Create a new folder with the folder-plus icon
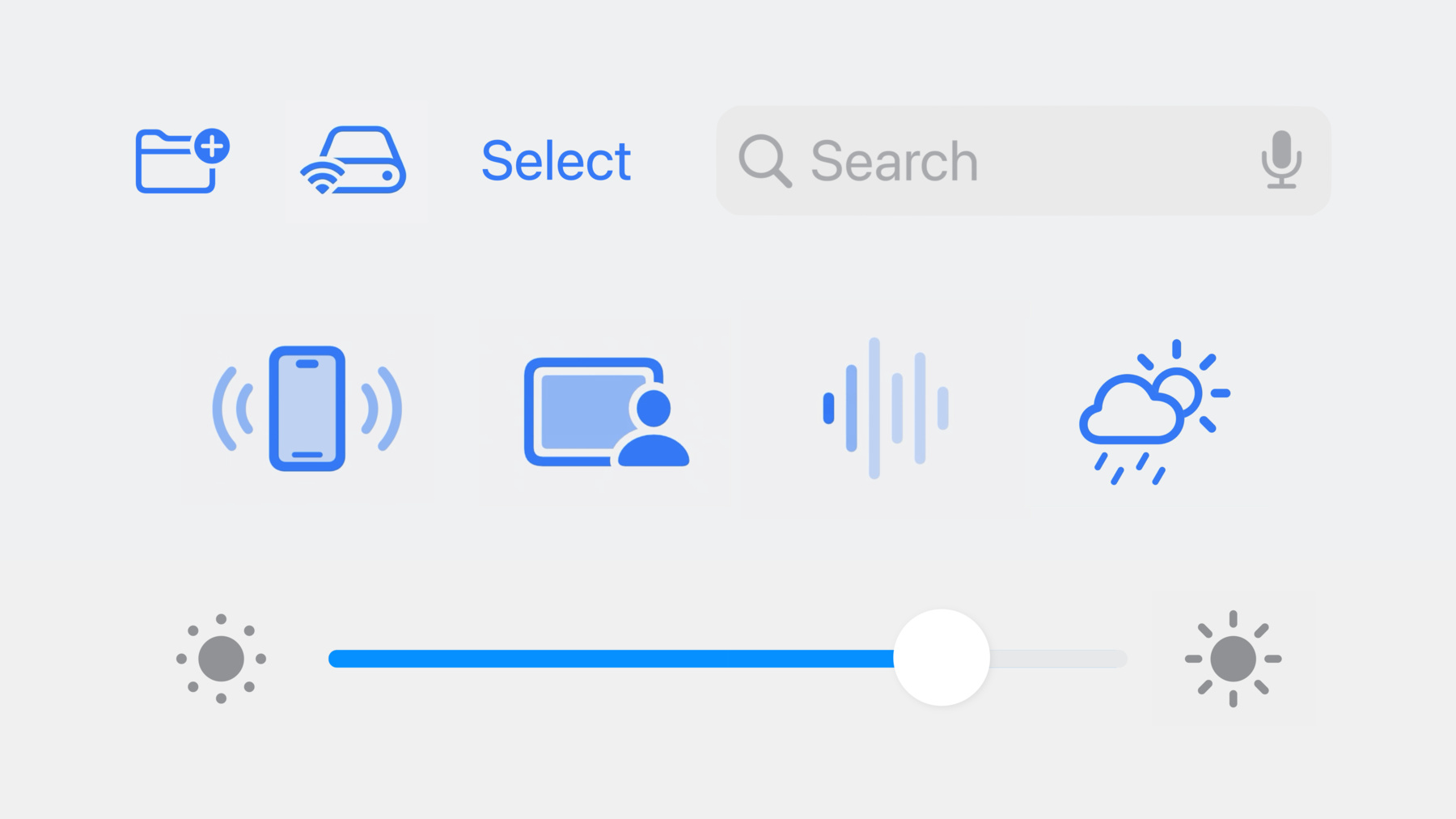Viewport: 1456px width, 819px height. click(182, 160)
